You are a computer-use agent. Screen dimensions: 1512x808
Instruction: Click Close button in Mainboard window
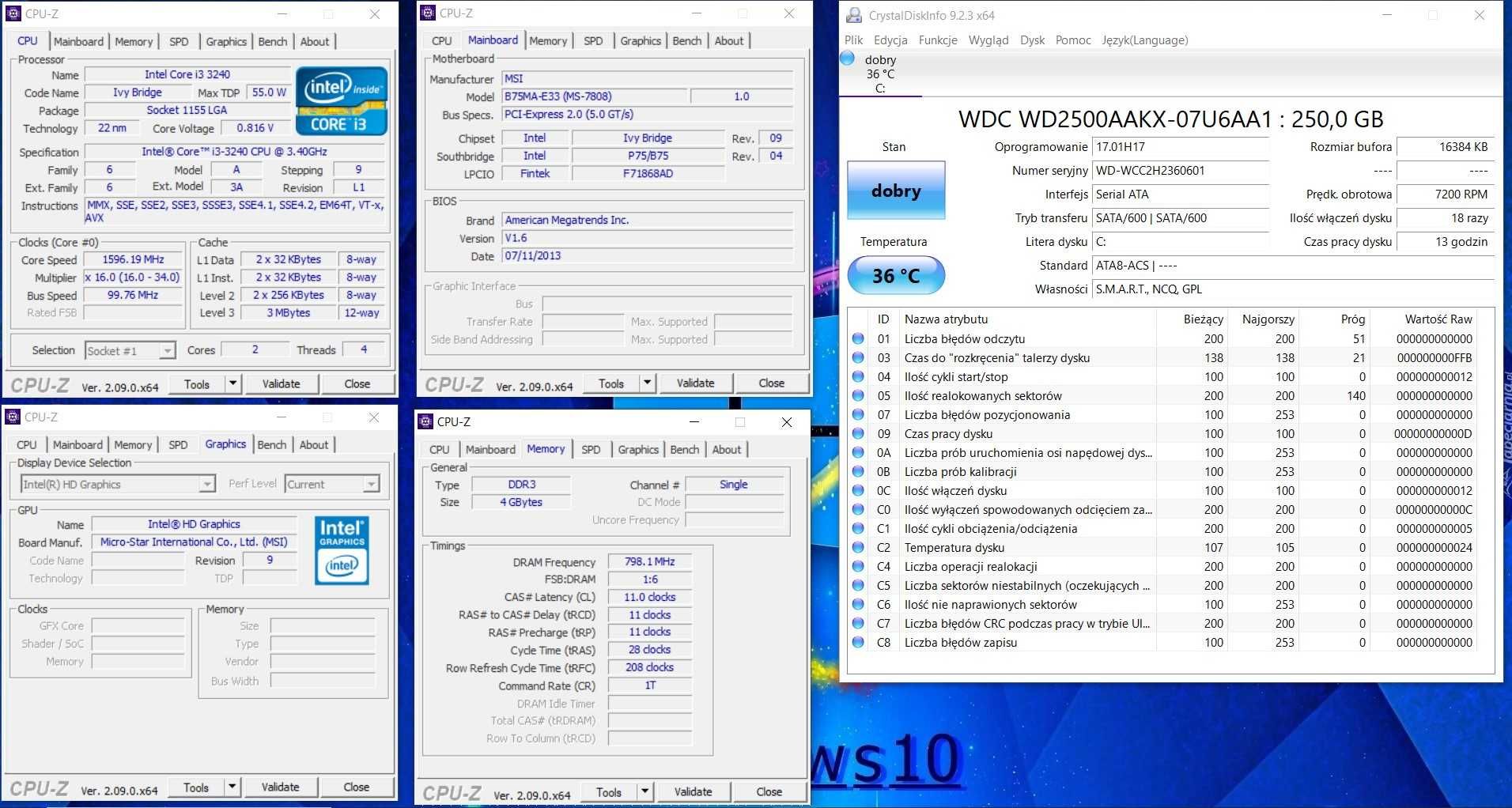click(x=771, y=383)
